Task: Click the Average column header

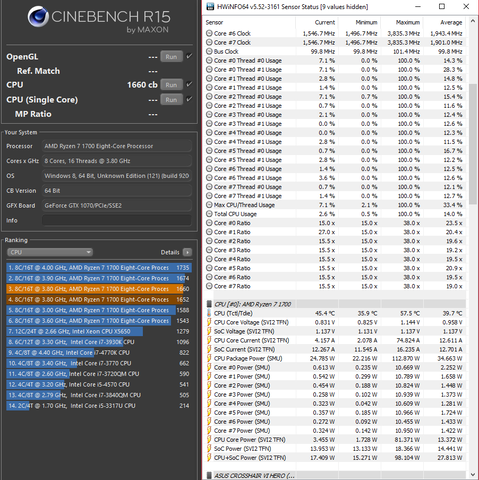Action: (451, 22)
